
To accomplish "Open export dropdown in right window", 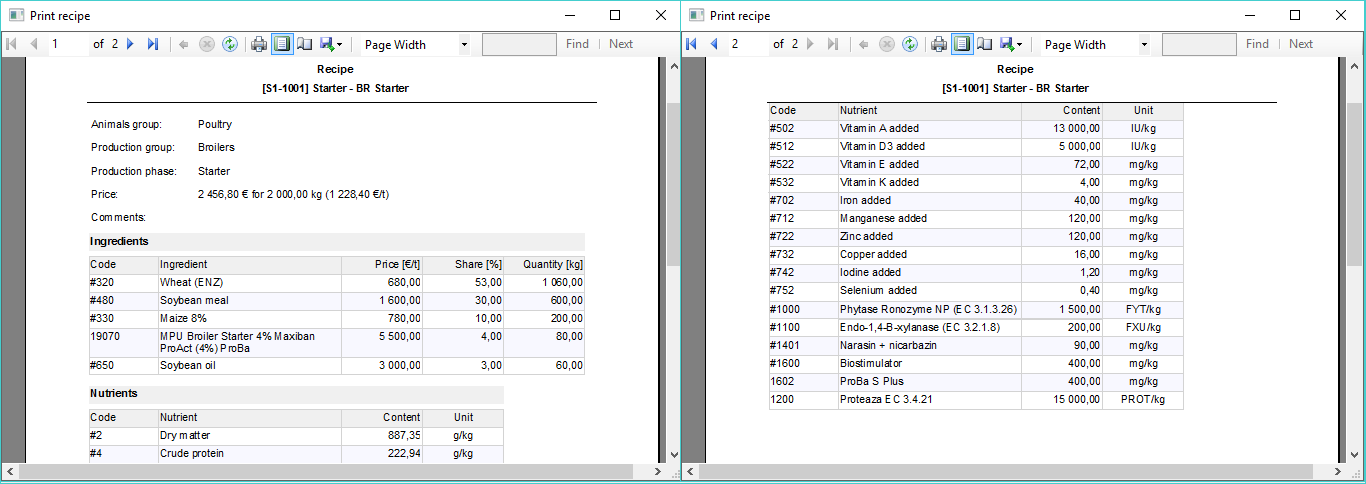I will [x=1011, y=44].
